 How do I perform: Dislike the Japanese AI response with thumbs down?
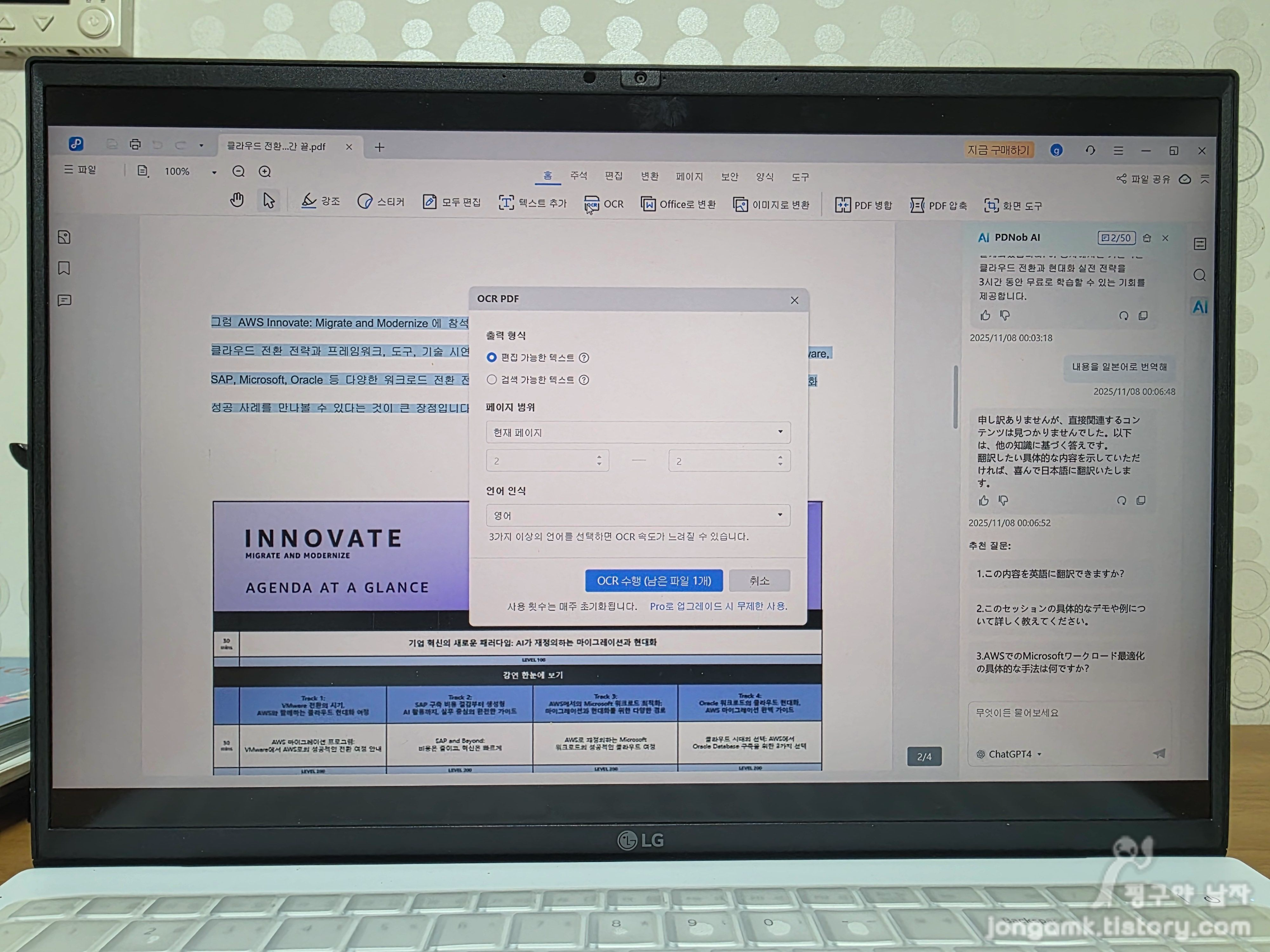[x=1004, y=501]
